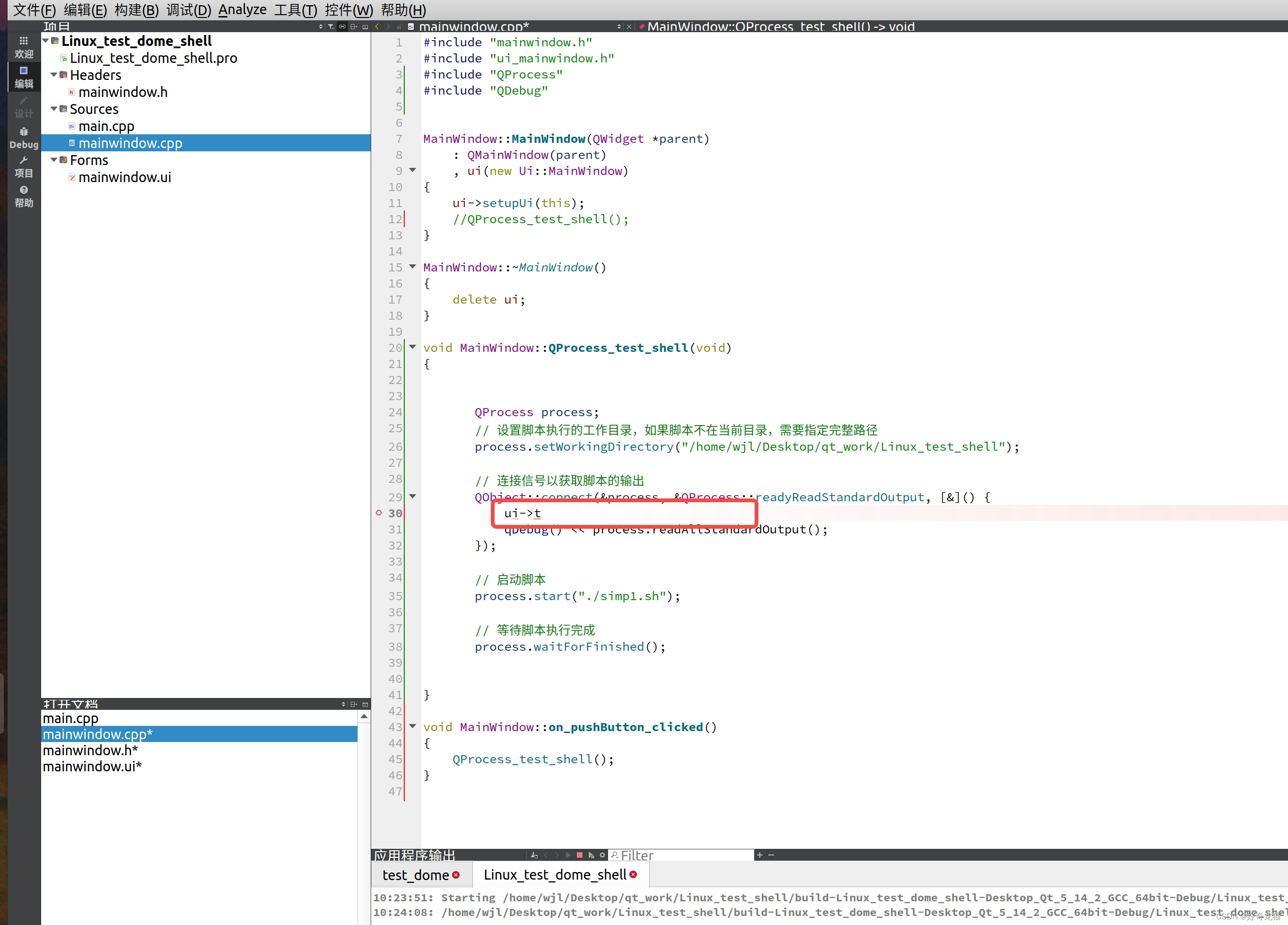Viewport: 1288px width, 925px height.
Task: Stop the running program with red square
Action: coord(580,855)
